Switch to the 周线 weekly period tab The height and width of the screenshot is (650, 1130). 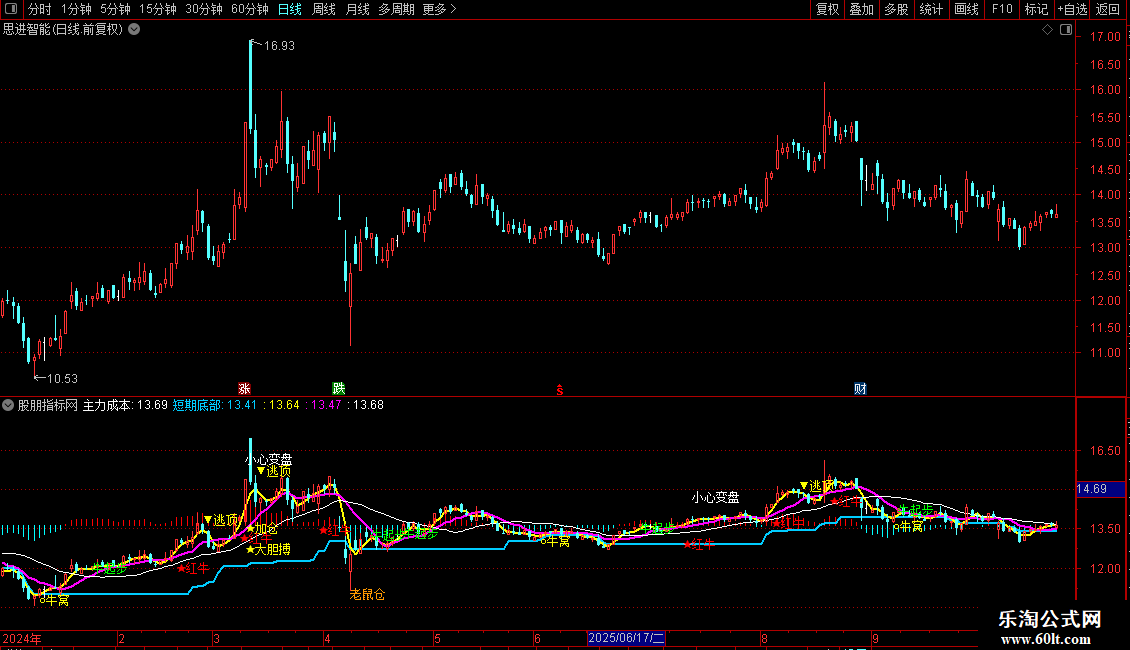(x=324, y=10)
